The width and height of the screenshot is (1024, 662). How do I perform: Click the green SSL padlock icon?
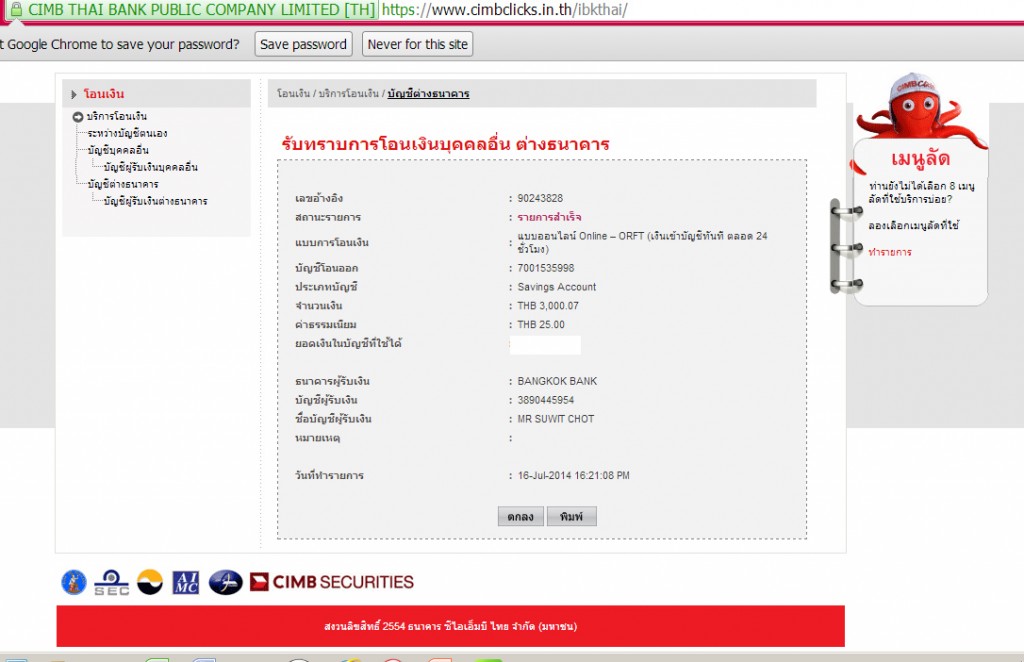pos(16,9)
